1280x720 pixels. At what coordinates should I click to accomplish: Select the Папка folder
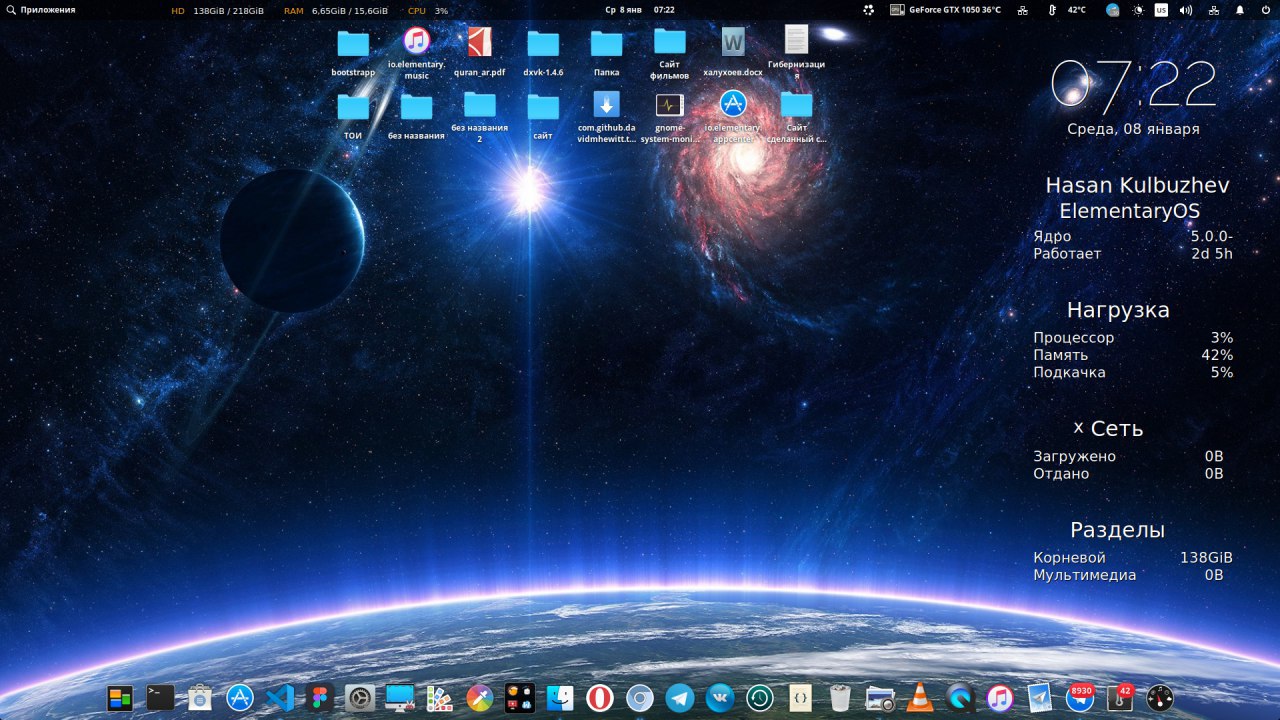click(606, 53)
